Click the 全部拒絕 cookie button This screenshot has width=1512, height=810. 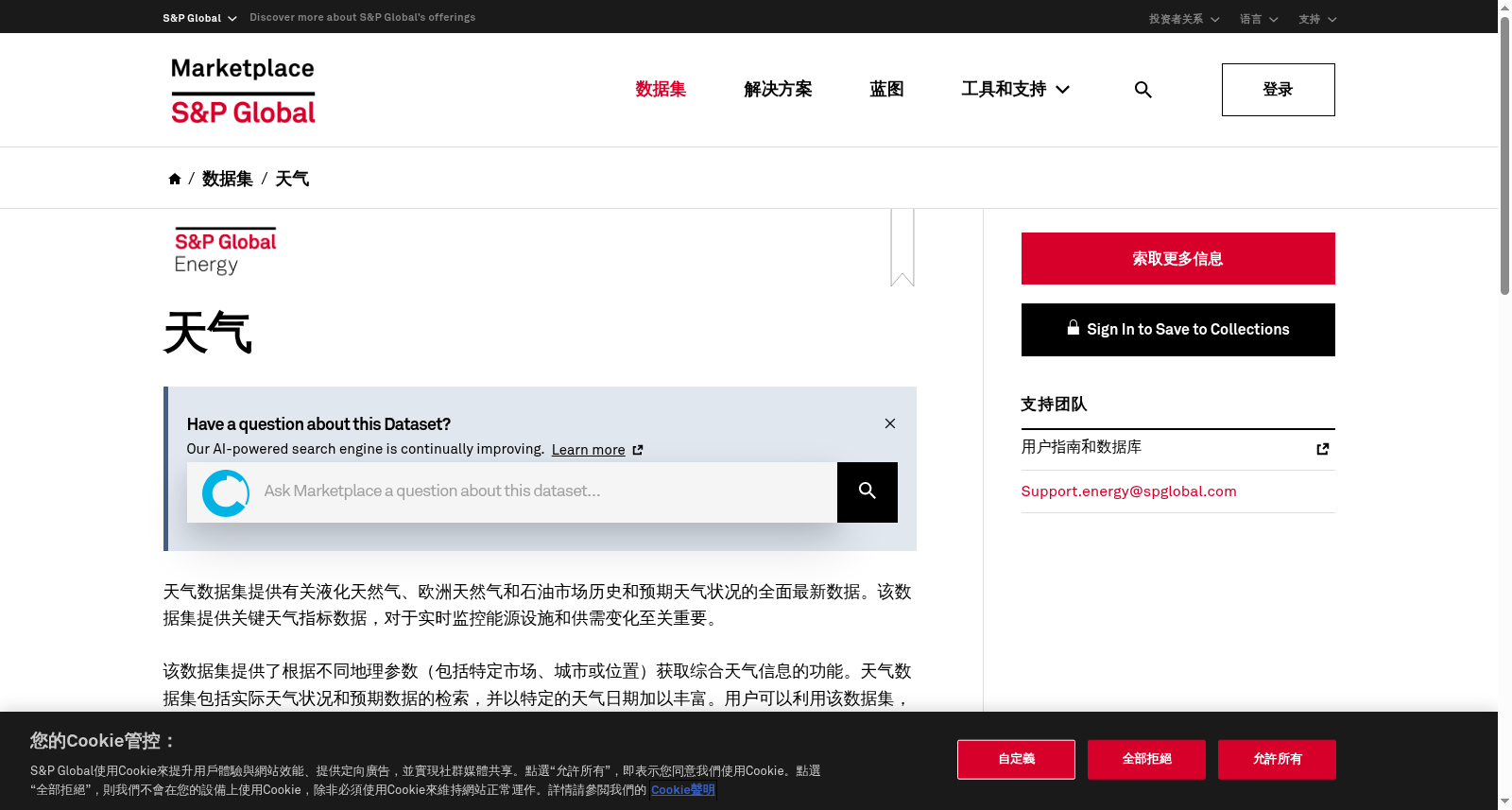(1146, 759)
